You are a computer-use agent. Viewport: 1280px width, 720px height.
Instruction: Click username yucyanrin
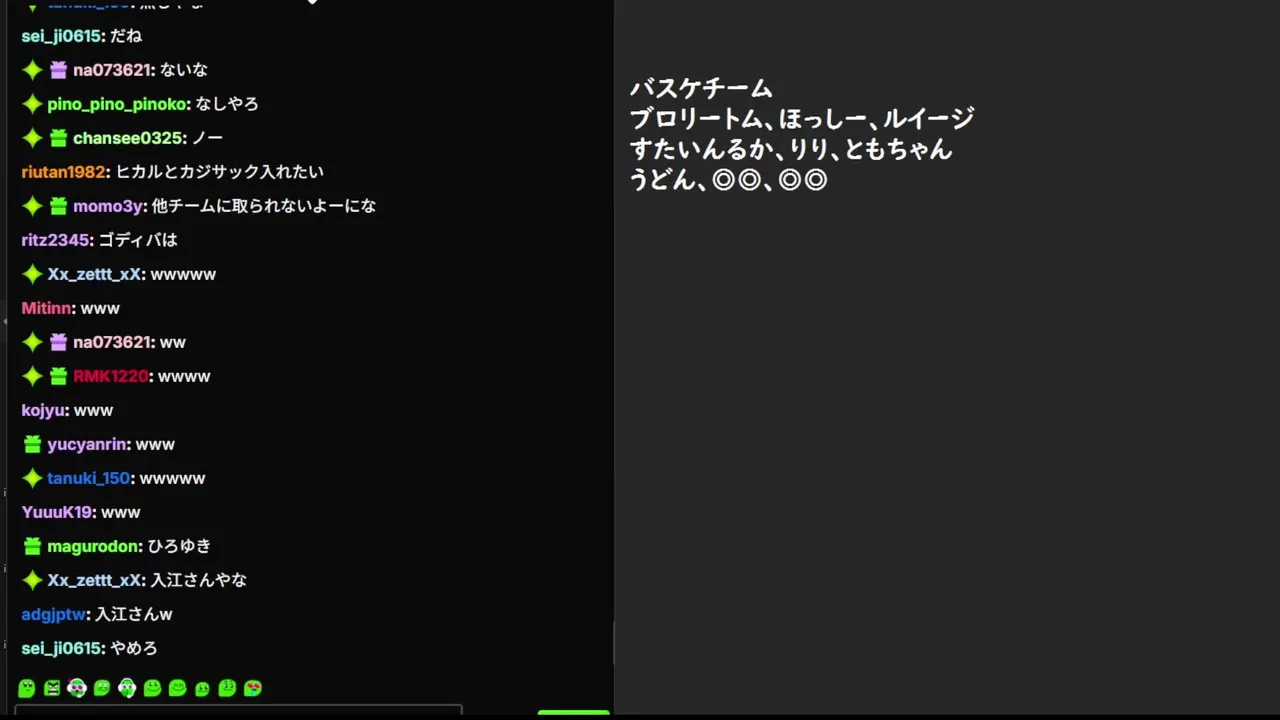(87, 444)
